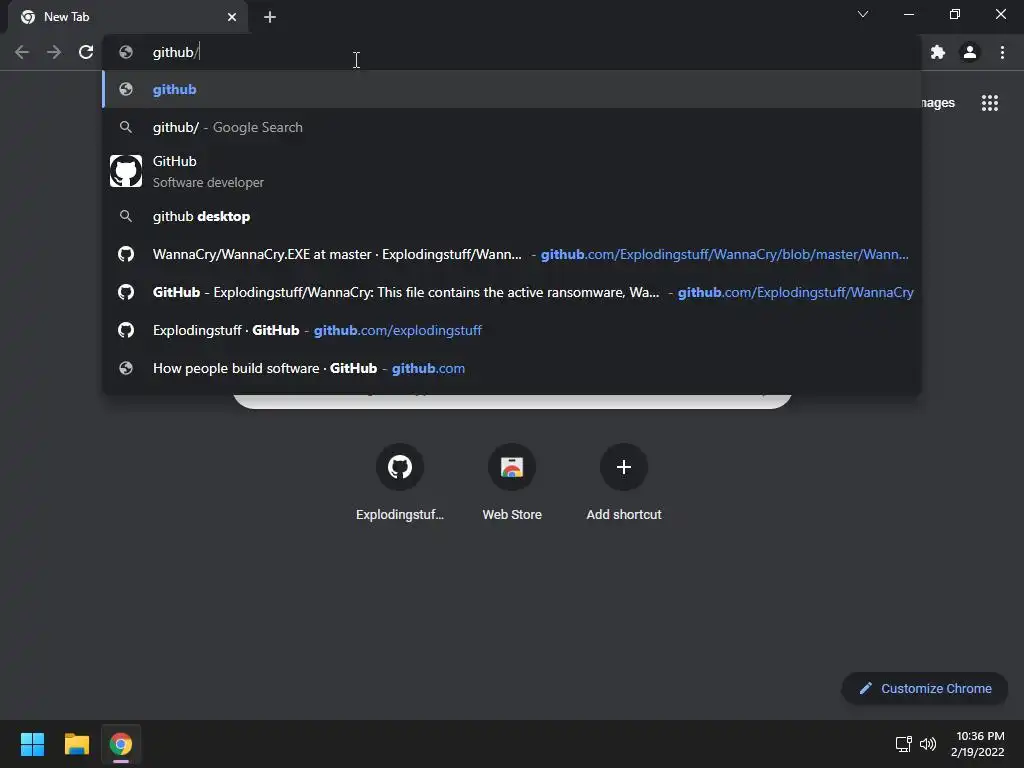The height and width of the screenshot is (768, 1024).
Task: Click the GitHub octocat logo thumbnail
Action: [x=126, y=171]
